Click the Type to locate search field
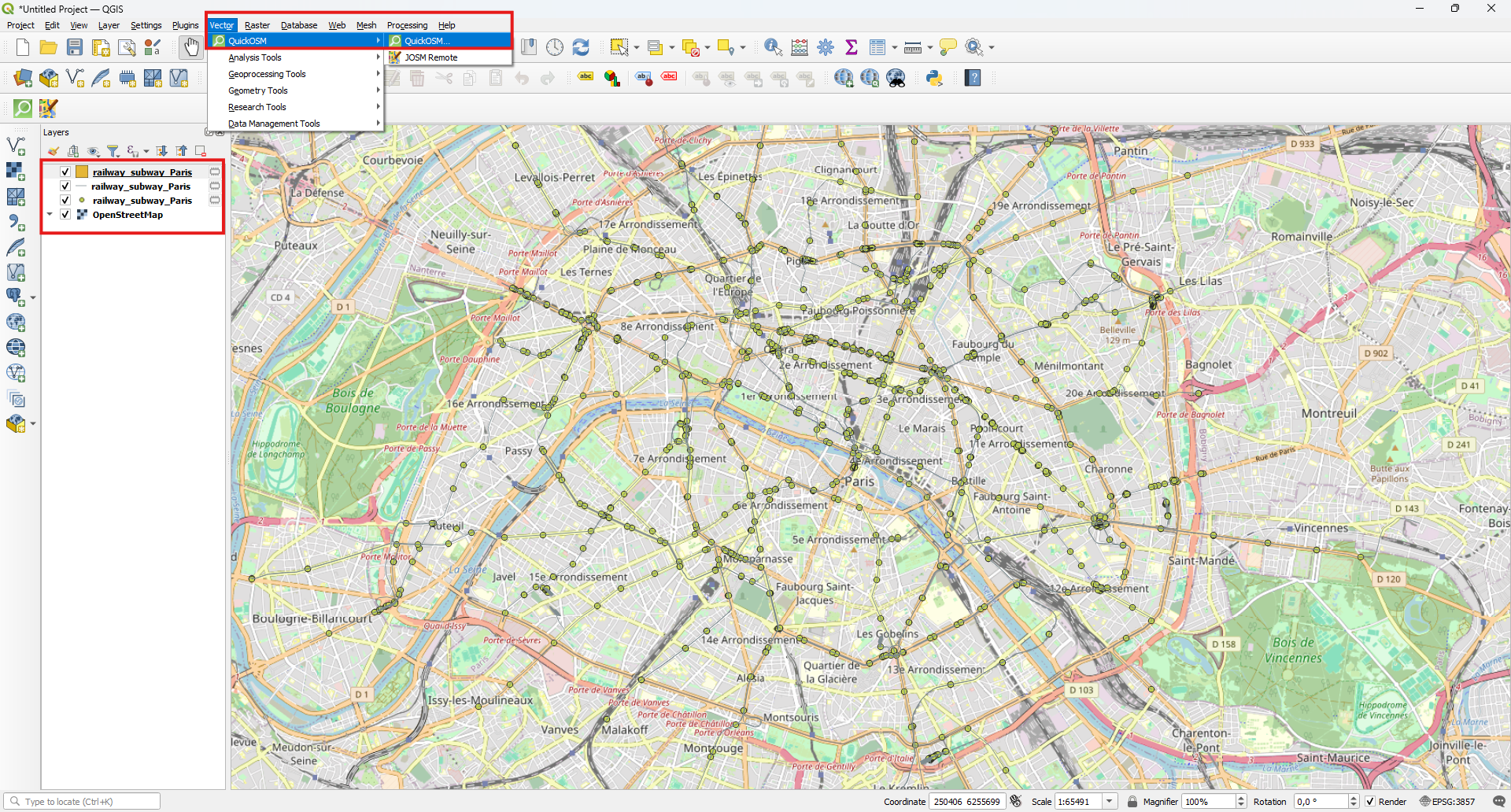The image size is (1511, 812). click(x=82, y=802)
